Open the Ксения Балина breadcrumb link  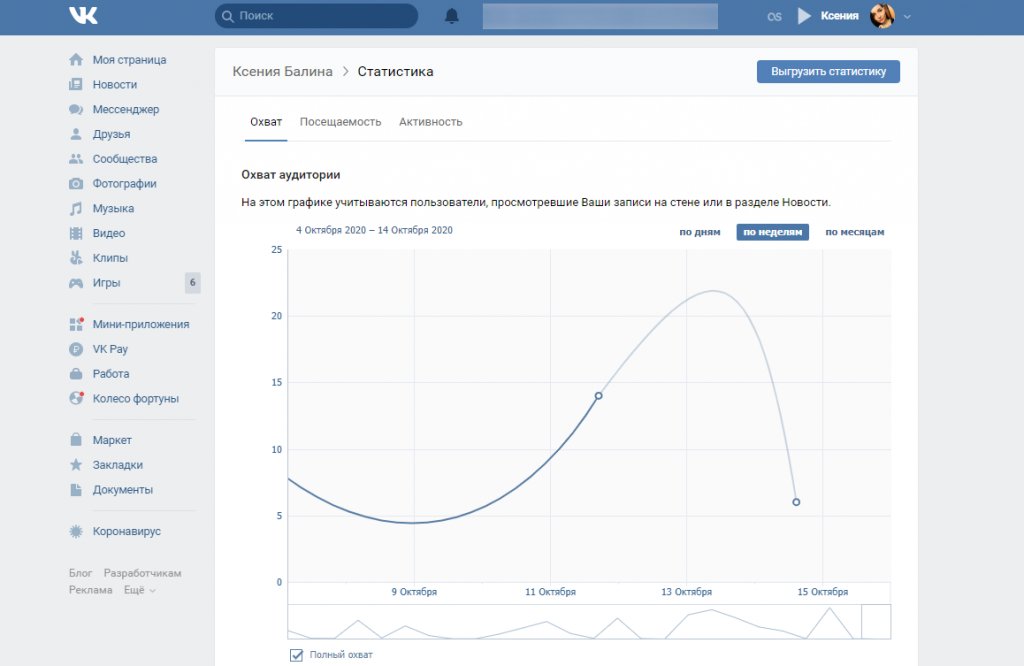281,72
